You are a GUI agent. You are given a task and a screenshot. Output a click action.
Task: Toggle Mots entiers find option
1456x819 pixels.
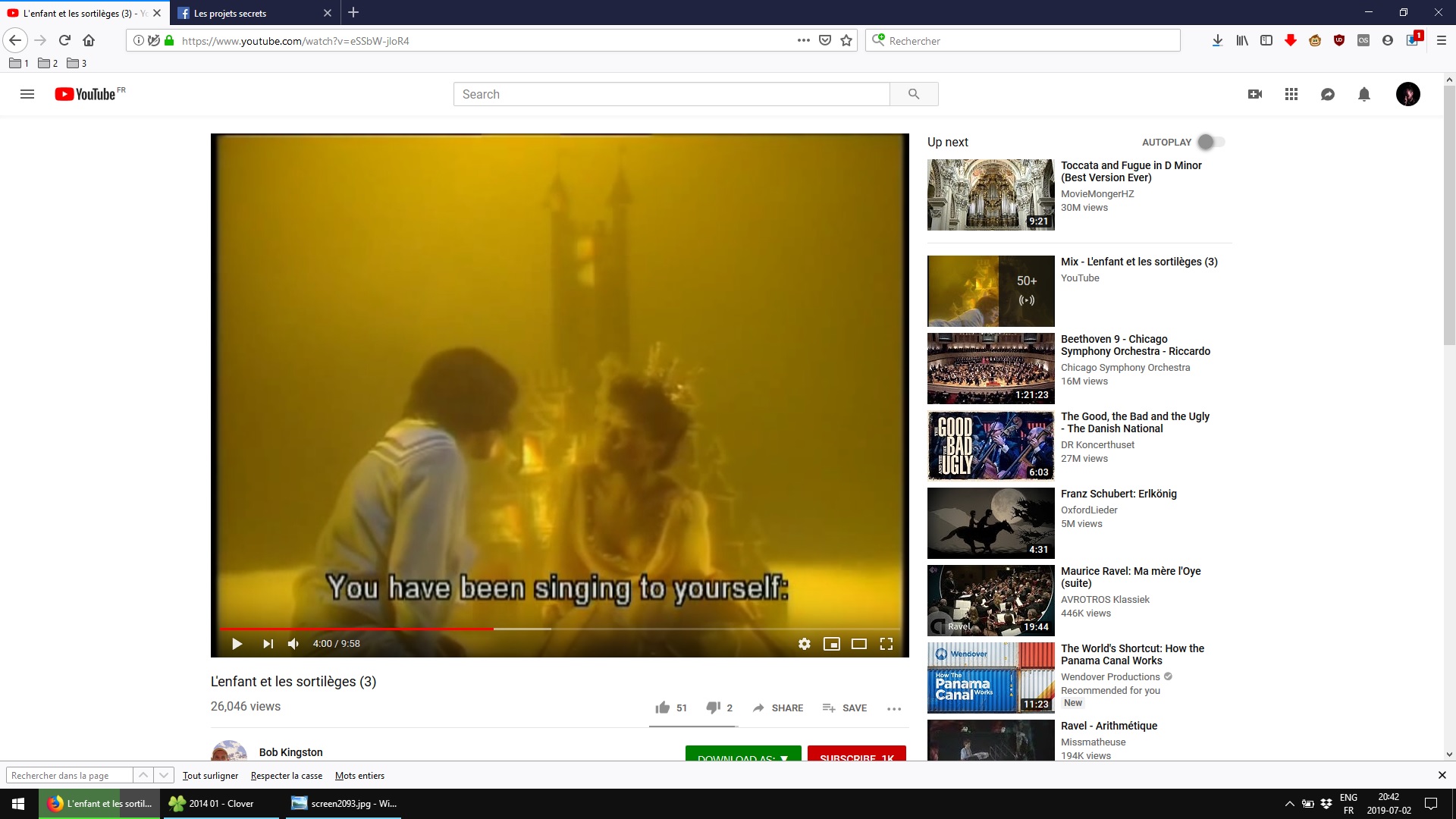(x=359, y=775)
